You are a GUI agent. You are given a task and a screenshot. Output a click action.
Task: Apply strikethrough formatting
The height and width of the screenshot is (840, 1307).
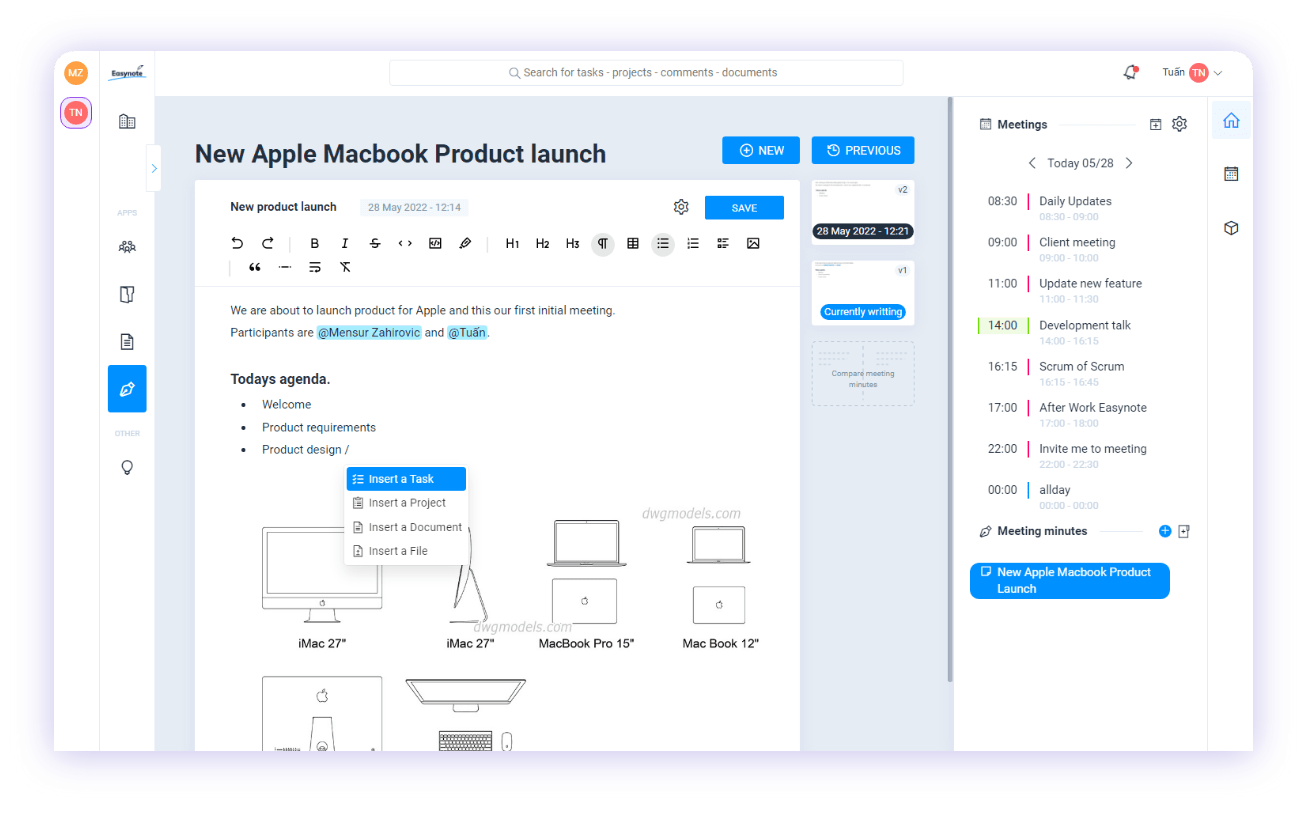point(375,243)
